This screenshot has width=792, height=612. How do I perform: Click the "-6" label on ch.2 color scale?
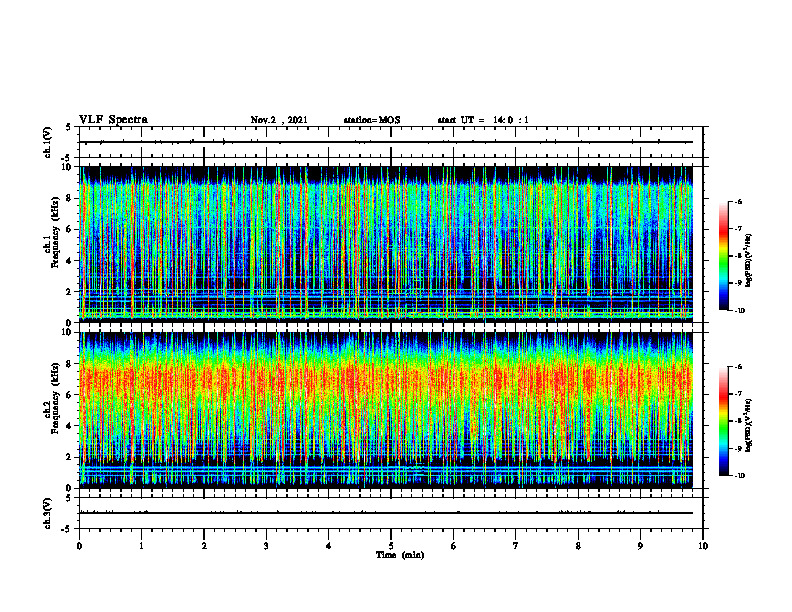pyautogui.click(x=738, y=367)
